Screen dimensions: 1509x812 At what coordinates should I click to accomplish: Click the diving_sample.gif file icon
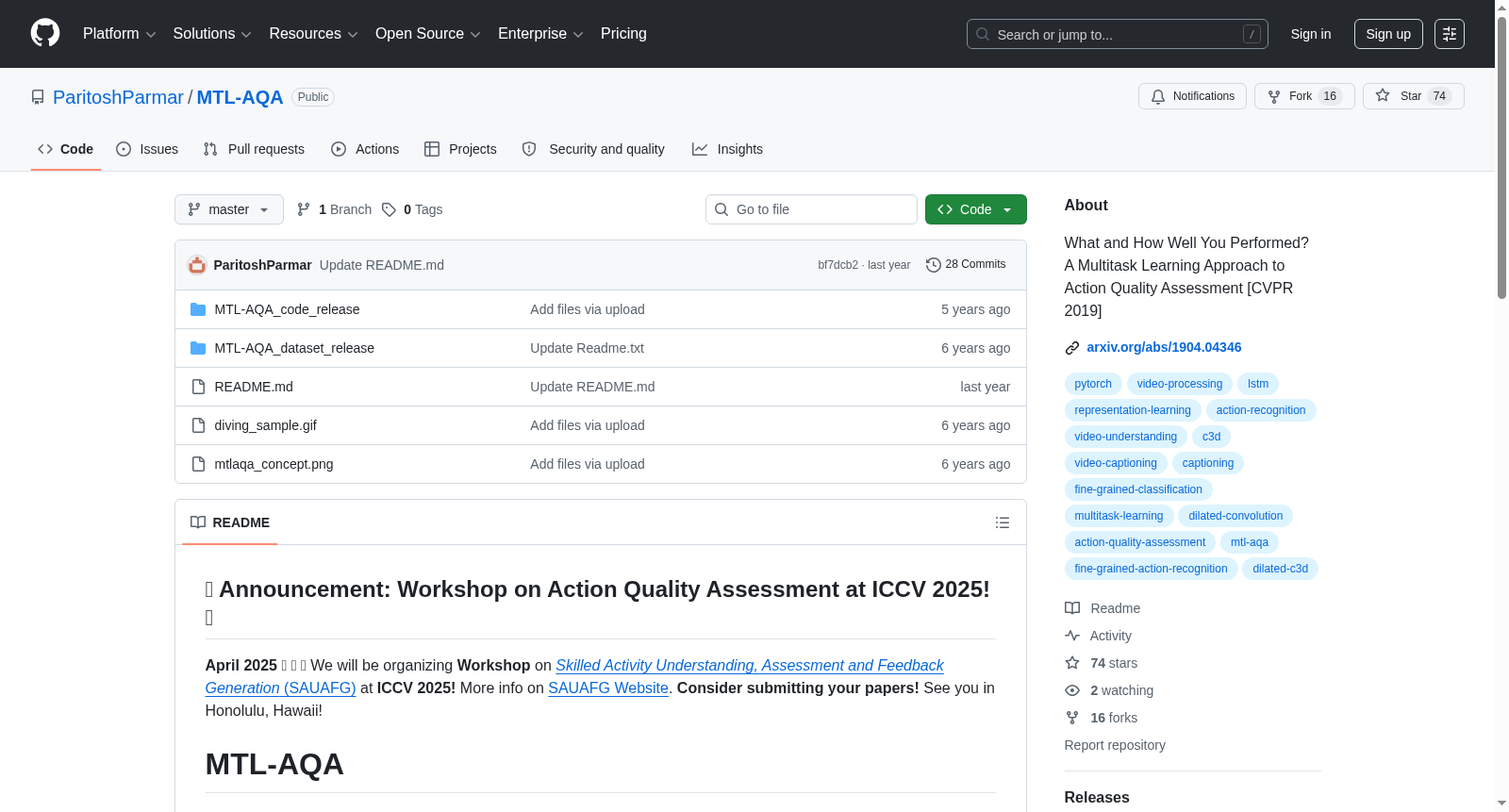coord(198,425)
